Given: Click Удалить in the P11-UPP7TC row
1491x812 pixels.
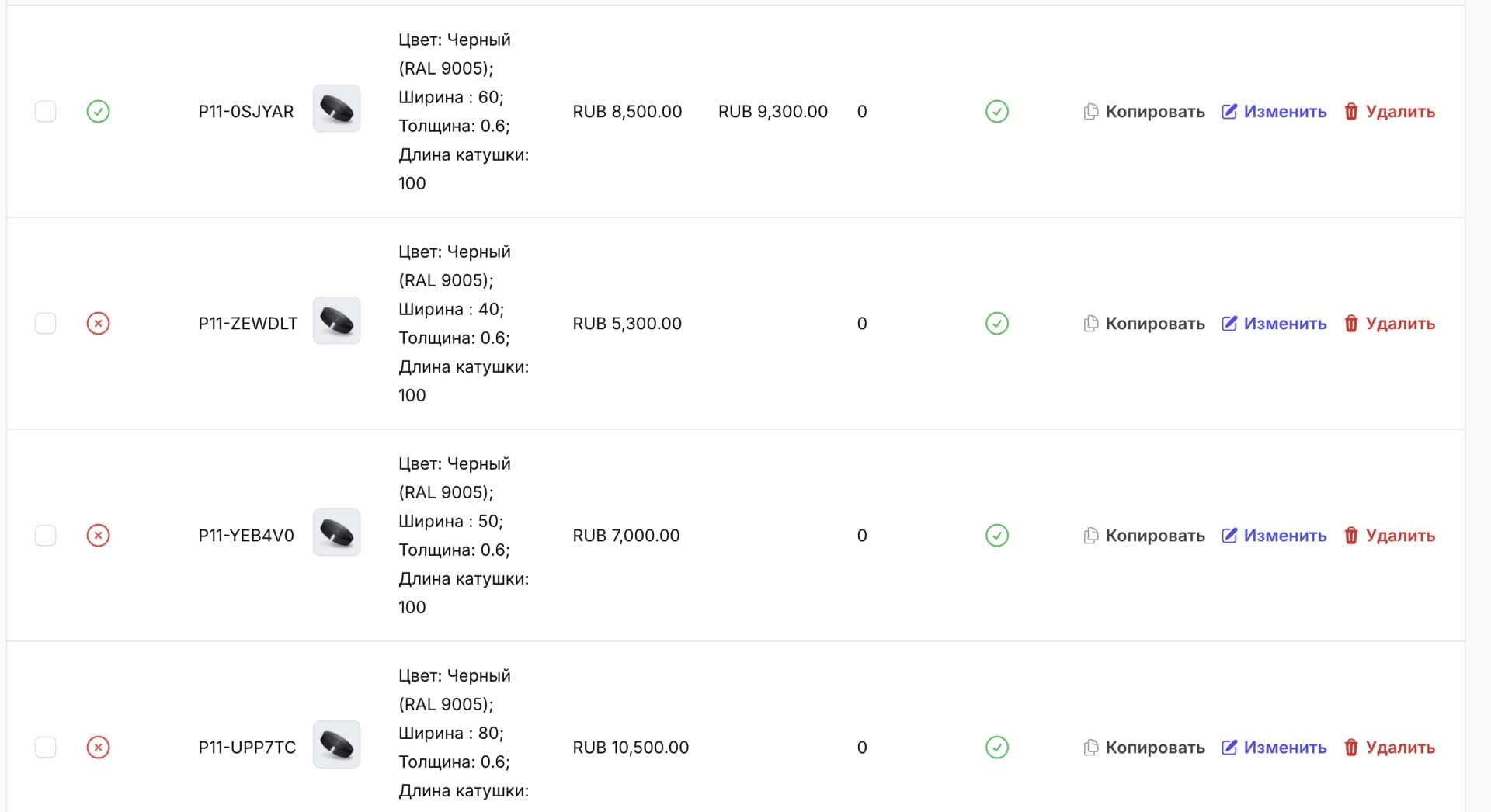Looking at the screenshot, I should click(x=1389, y=748).
